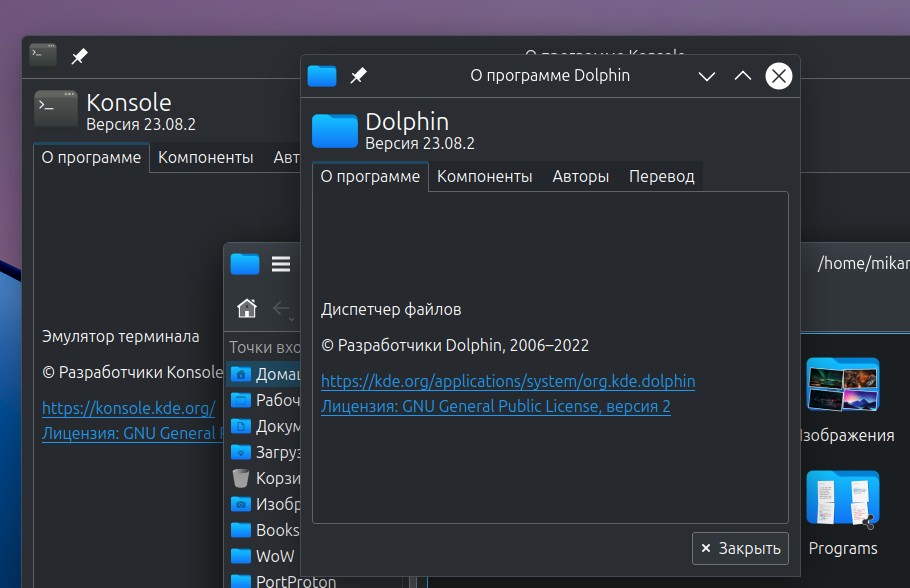Click Версия 23.08.2 text under Dolphin

click(x=420, y=143)
